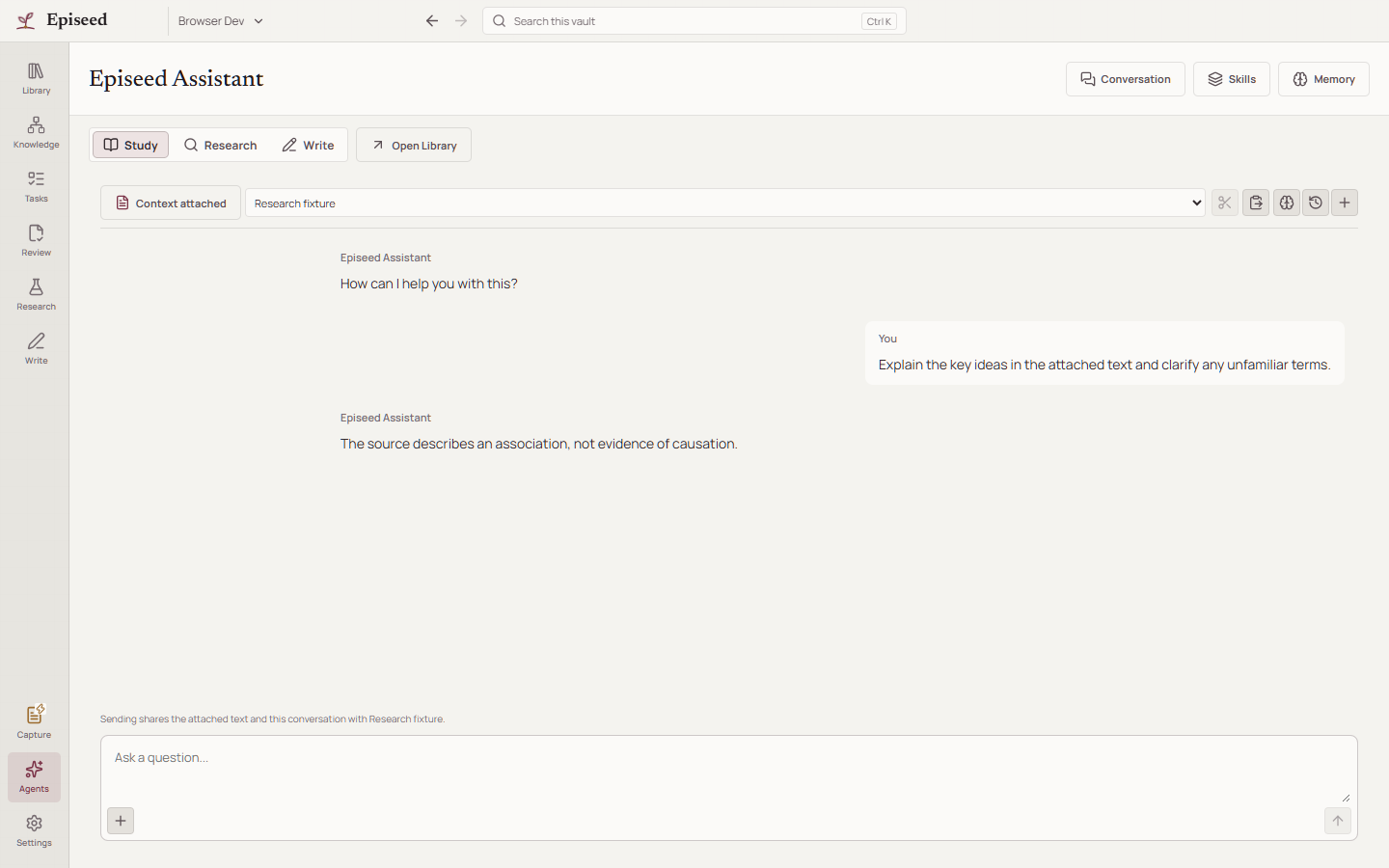Open the Write pencil in the sidebar

pyautogui.click(x=36, y=349)
